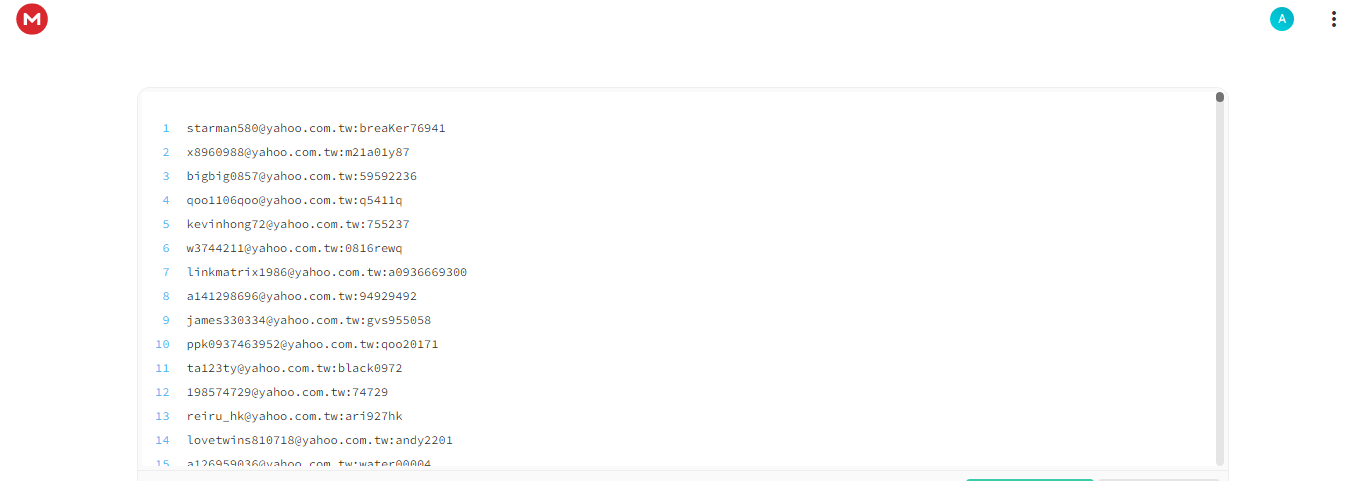Select line number 14 in the gutter

click(163, 440)
